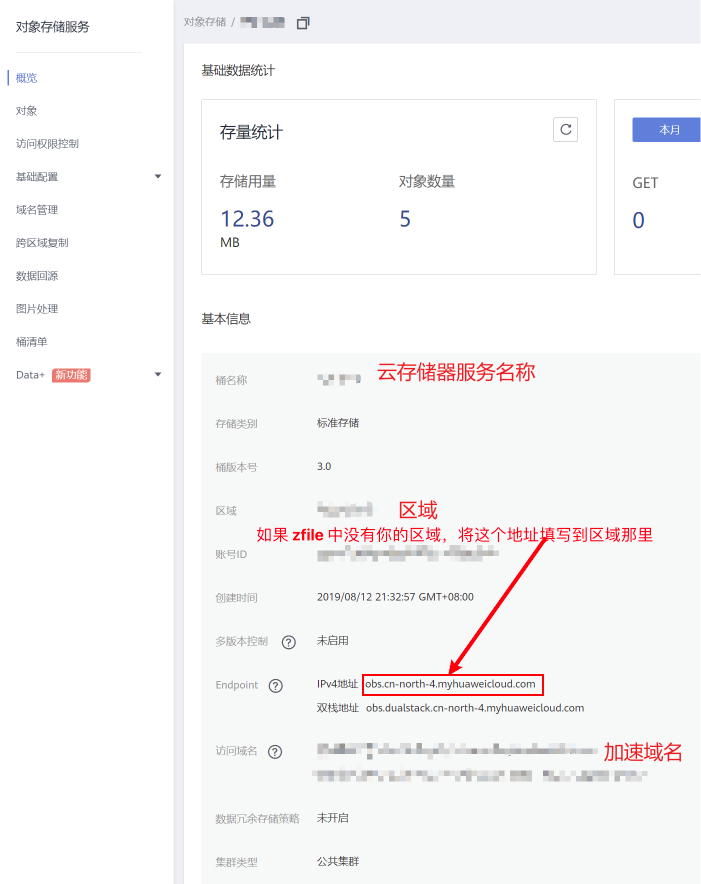This screenshot has width=701, height=884.
Task: Open 域名管理 in the sidebar
Action: [x=37, y=210]
